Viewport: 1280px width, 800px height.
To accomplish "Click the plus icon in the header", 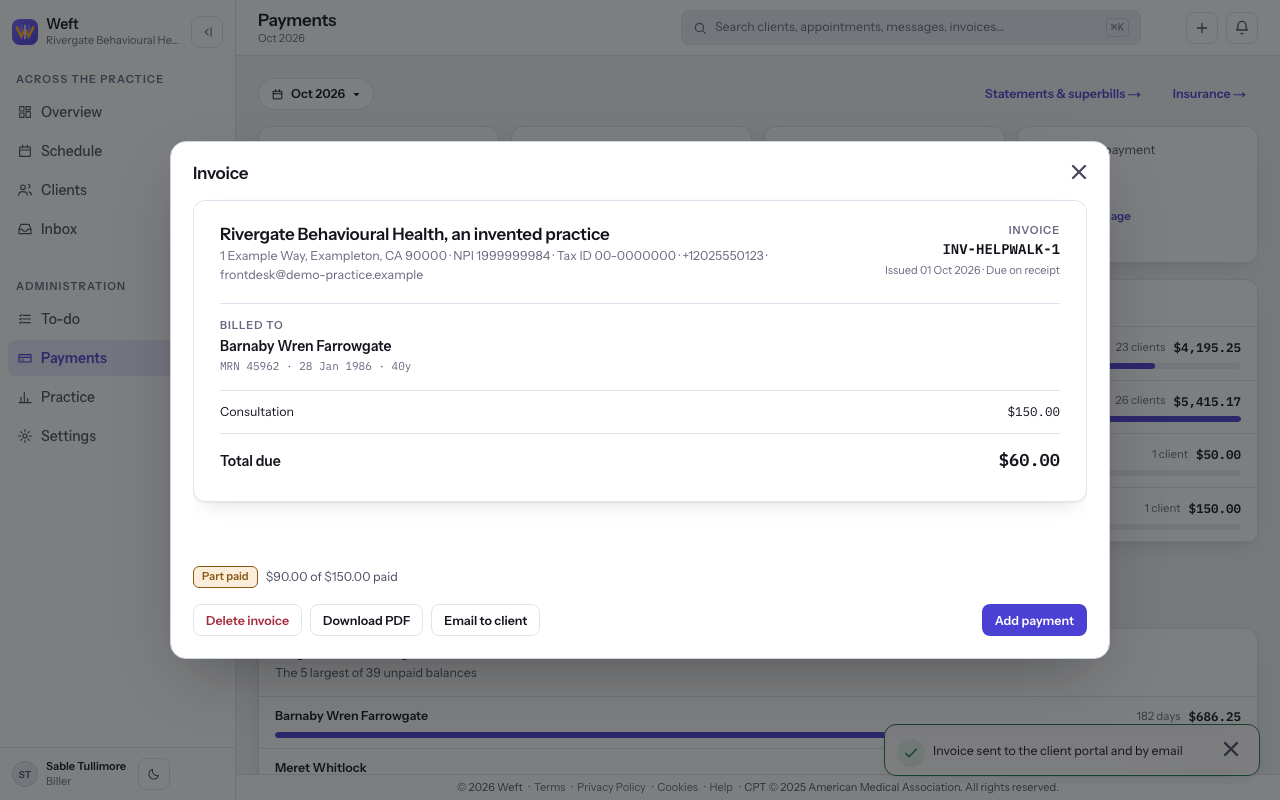I will tap(1202, 28).
